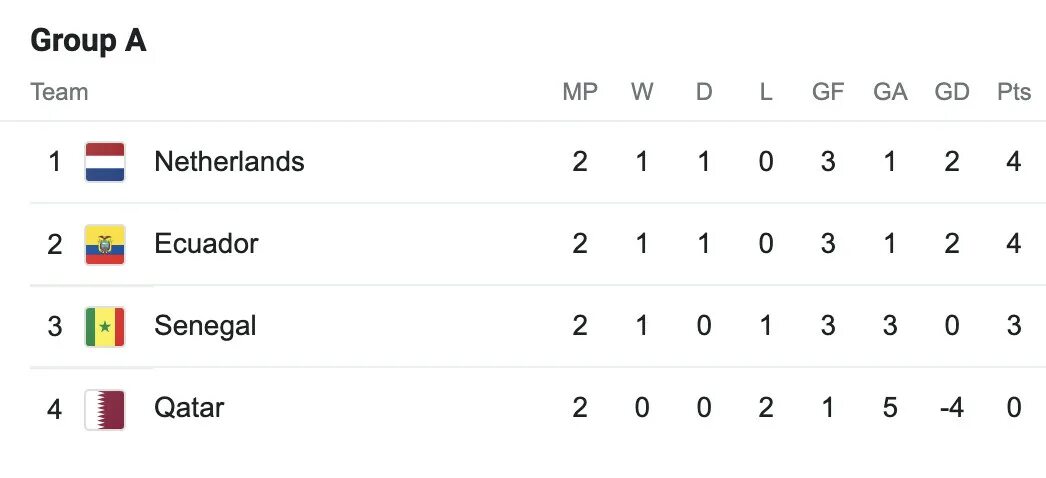Click the rank number 1 for Netherlands
1046x478 pixels.
[55, 161]
